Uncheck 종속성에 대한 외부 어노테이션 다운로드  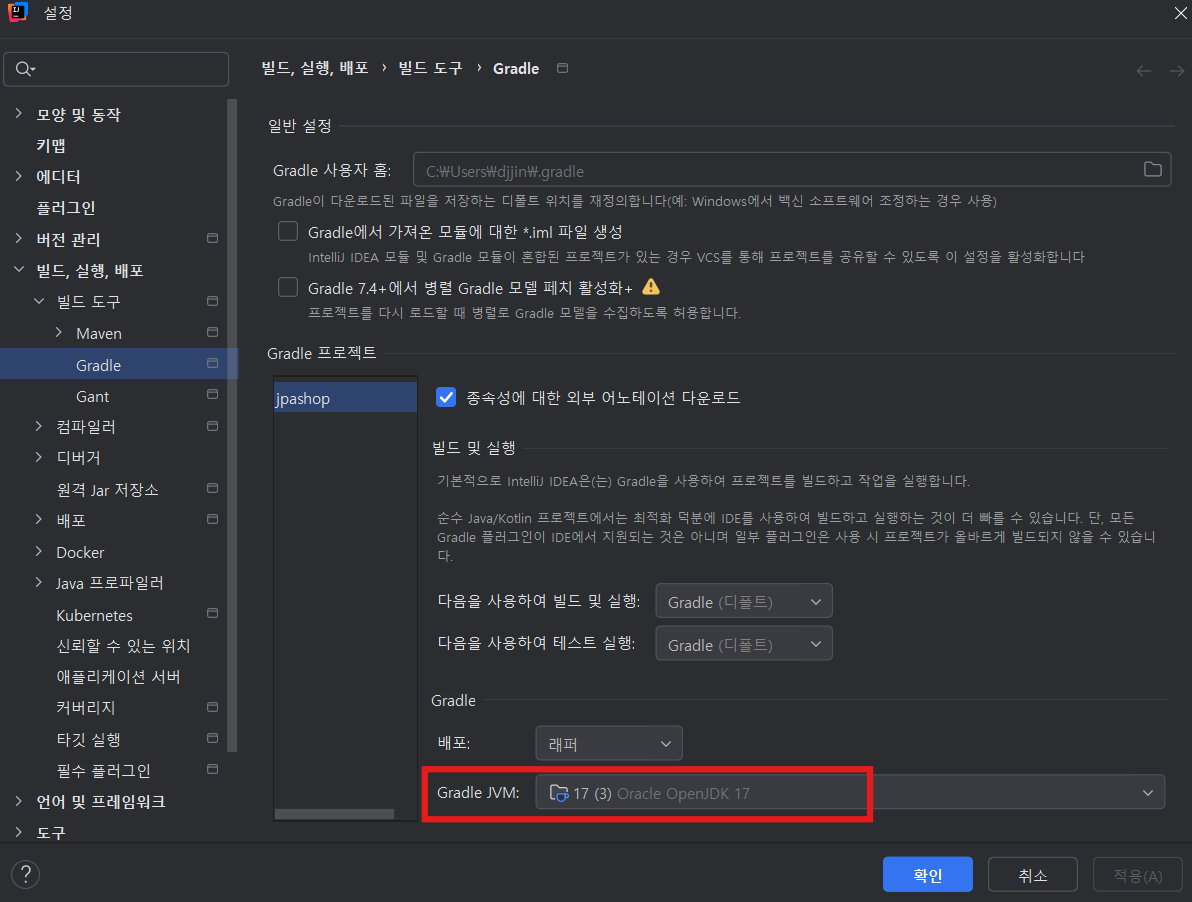pos(446,397)
